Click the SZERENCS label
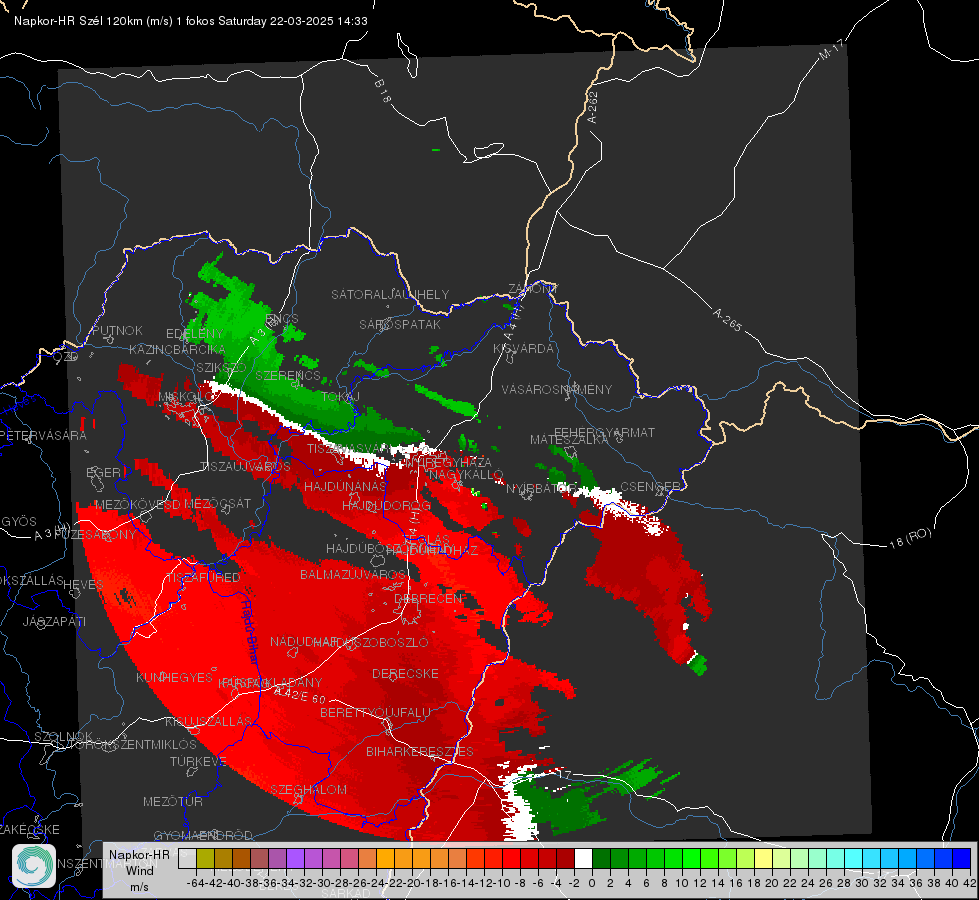This screenshot has height=900, width=979. (288, 375)
